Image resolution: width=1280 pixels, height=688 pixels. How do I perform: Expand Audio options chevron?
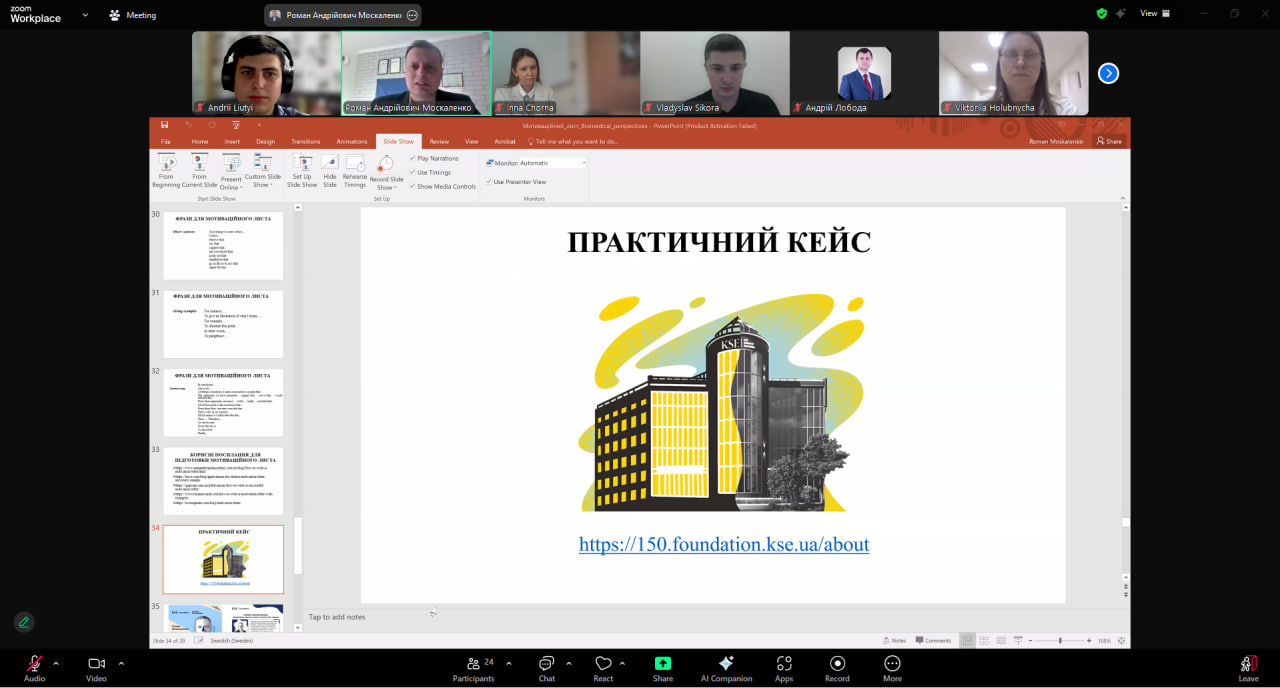click(56, 663)
